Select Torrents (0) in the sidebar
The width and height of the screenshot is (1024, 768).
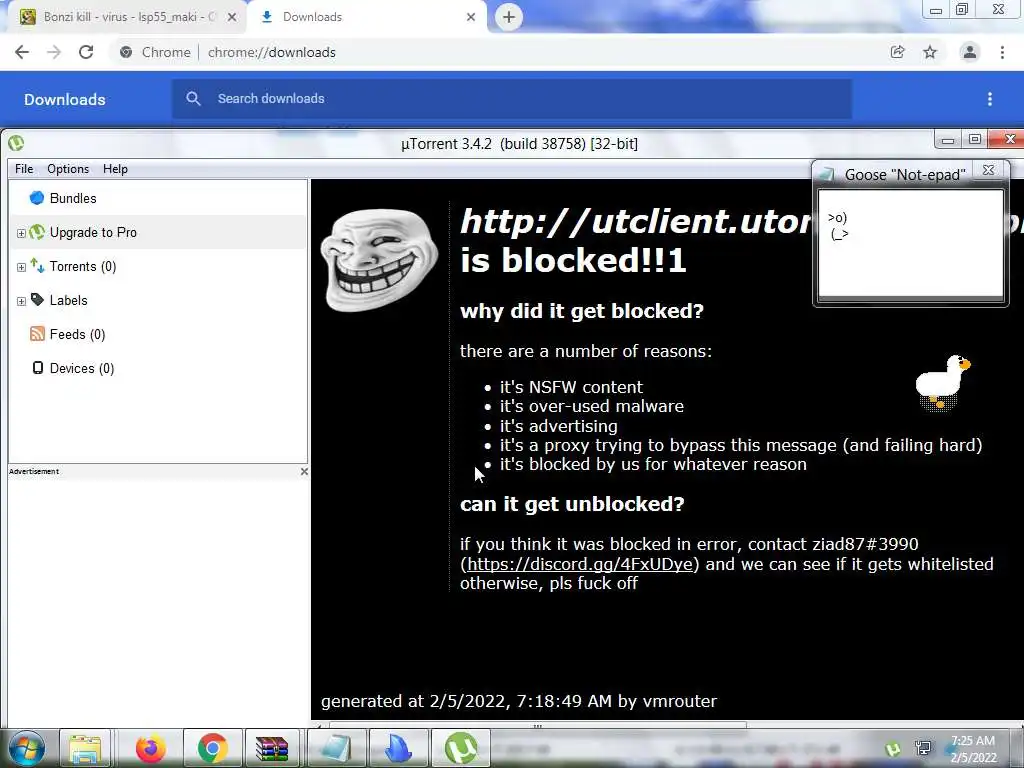click(x=83, y=266)
